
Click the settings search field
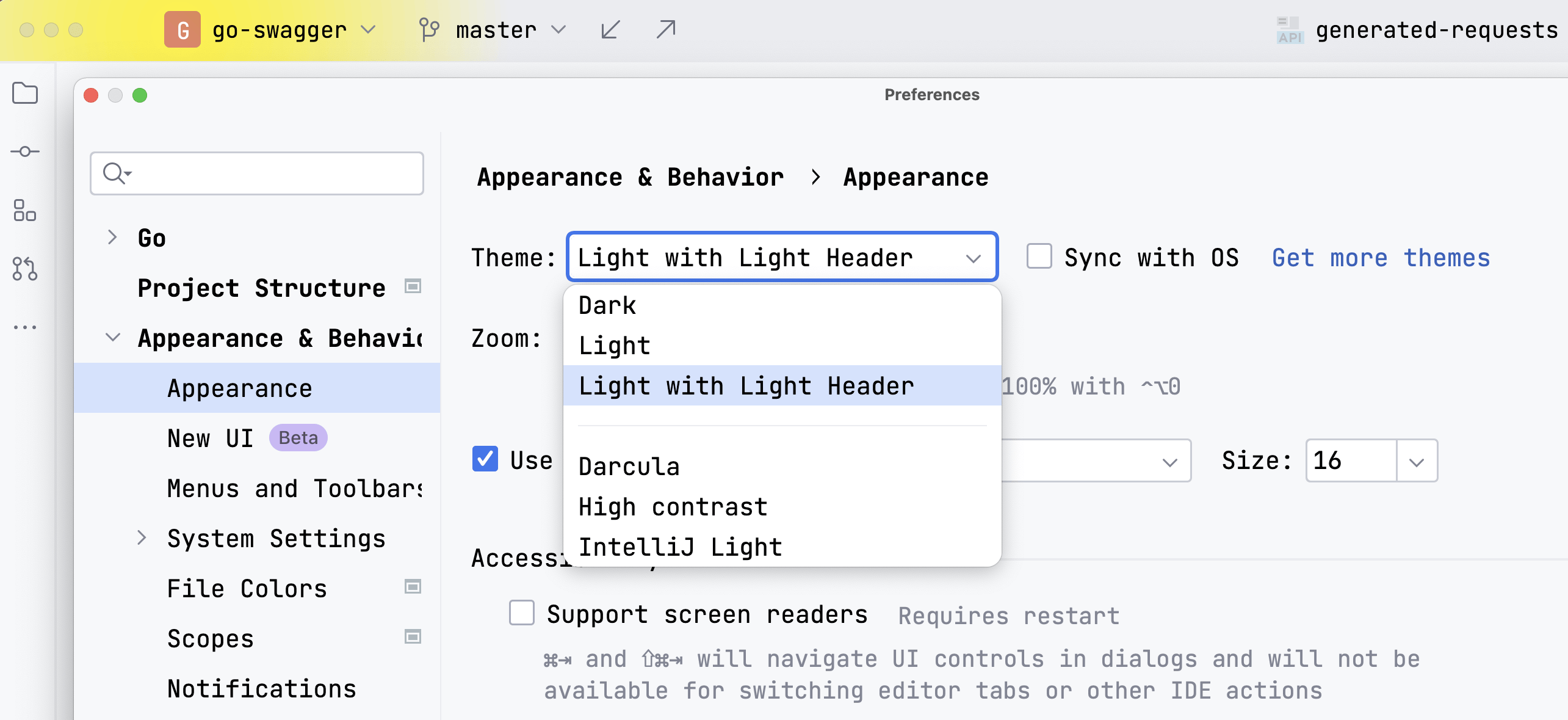[269, 173]
